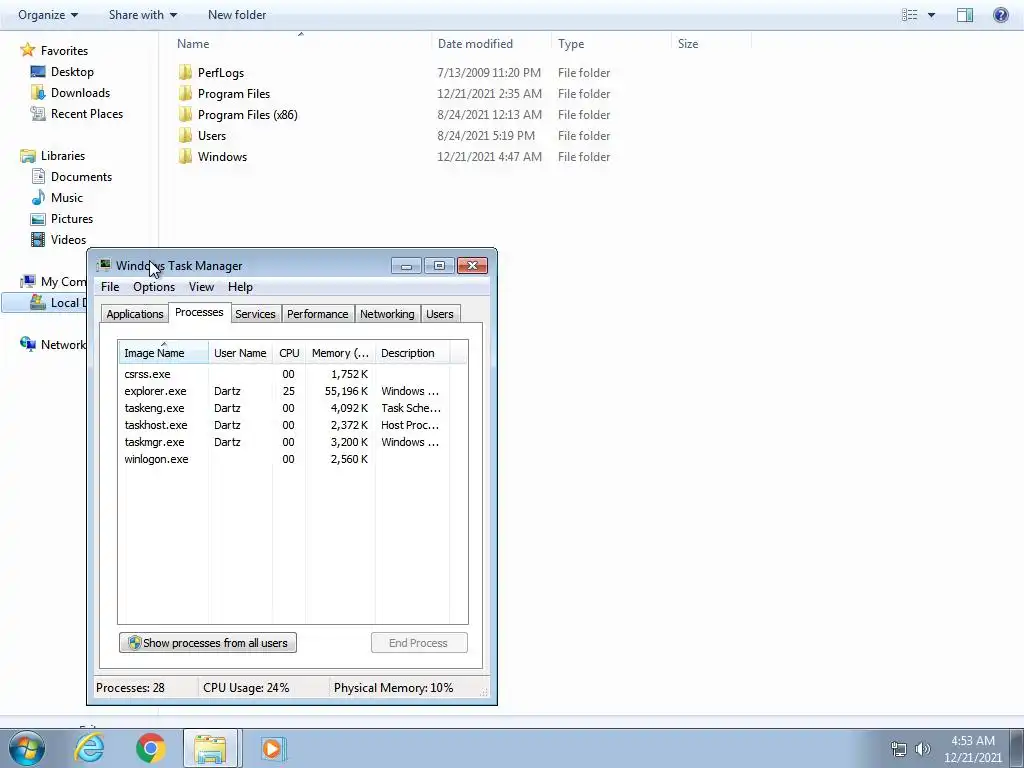Viewport: 1024px width, 768px height.
Task: Click the End Process button
Action: click(419, 643)
